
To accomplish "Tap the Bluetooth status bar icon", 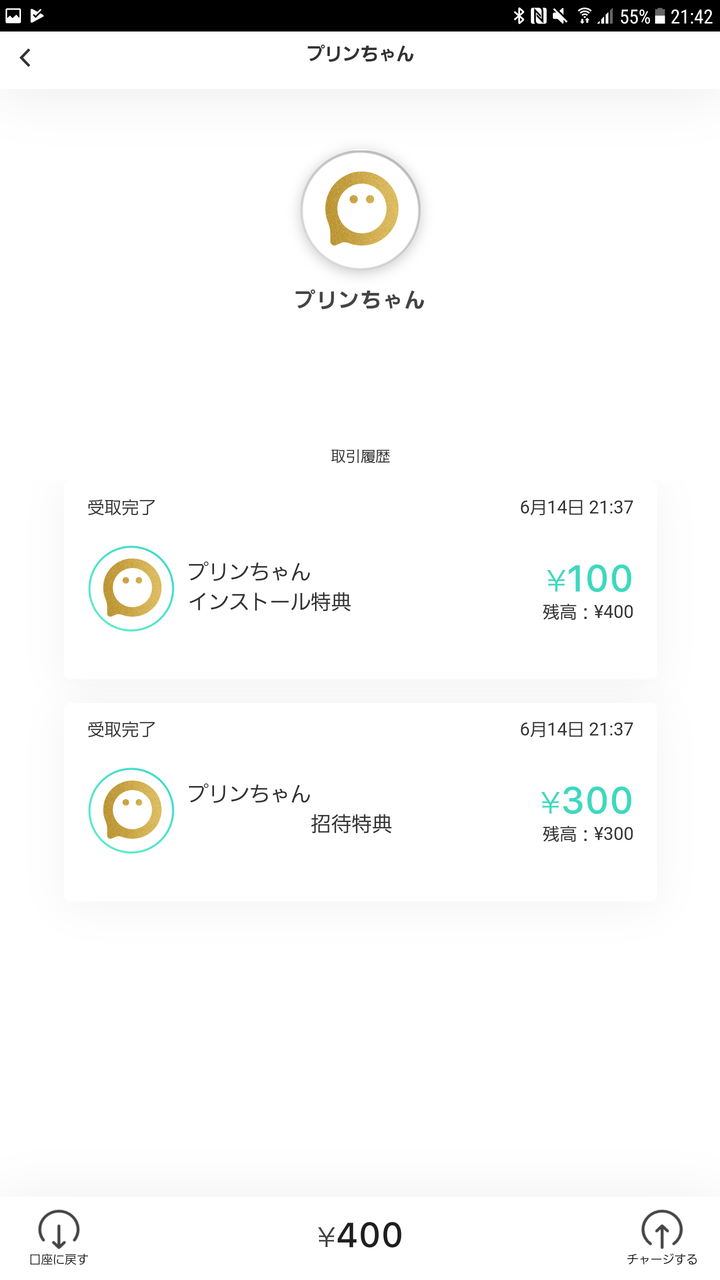I will click(518, 16).
